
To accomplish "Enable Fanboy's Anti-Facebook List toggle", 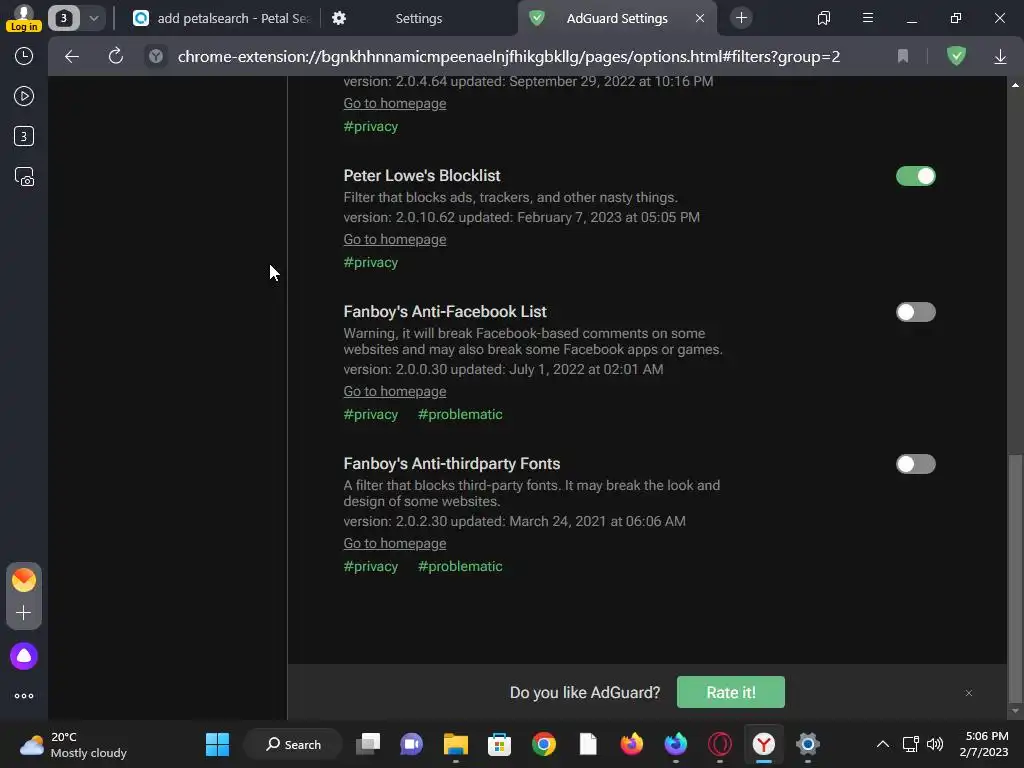I will point(916,312).
